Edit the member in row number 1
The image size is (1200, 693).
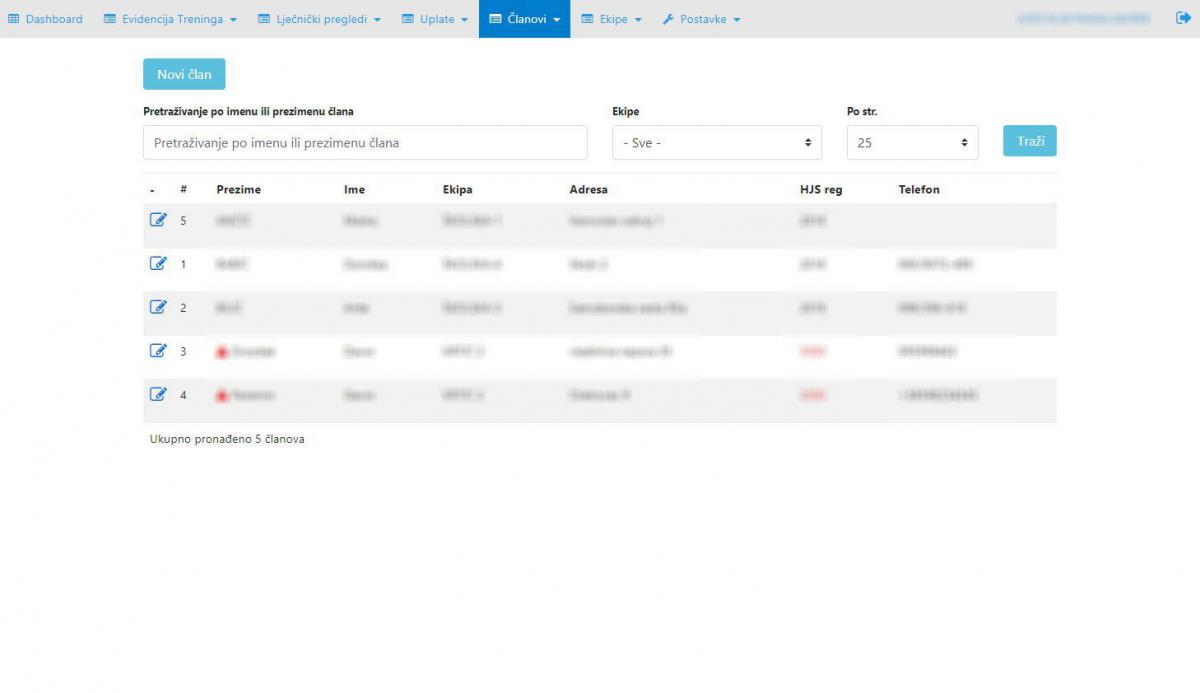coord(157,264)
